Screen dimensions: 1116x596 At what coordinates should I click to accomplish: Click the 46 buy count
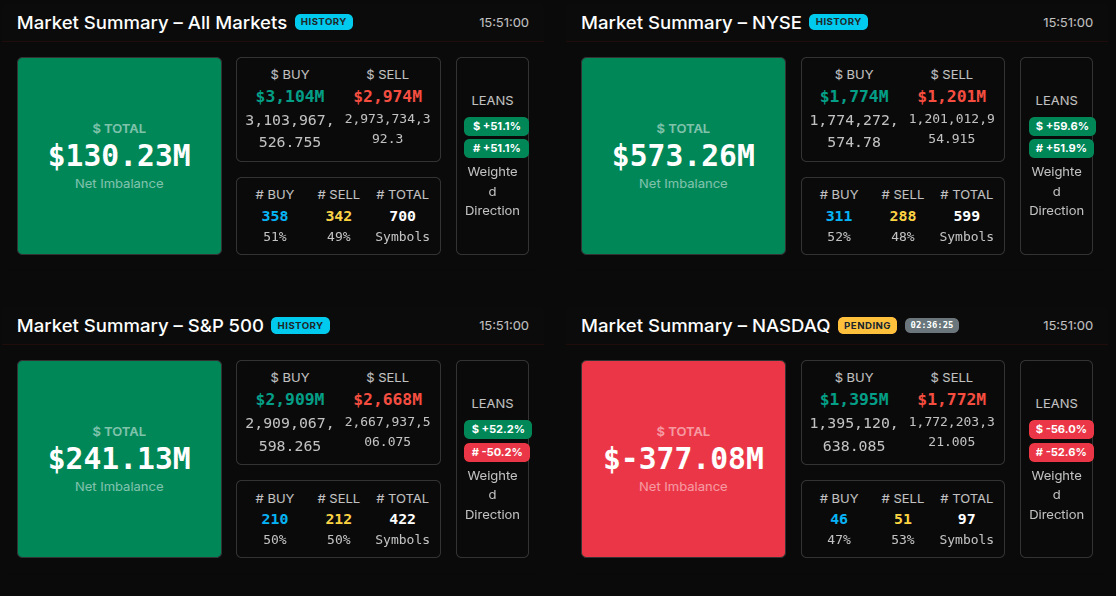tap(839, 520)
